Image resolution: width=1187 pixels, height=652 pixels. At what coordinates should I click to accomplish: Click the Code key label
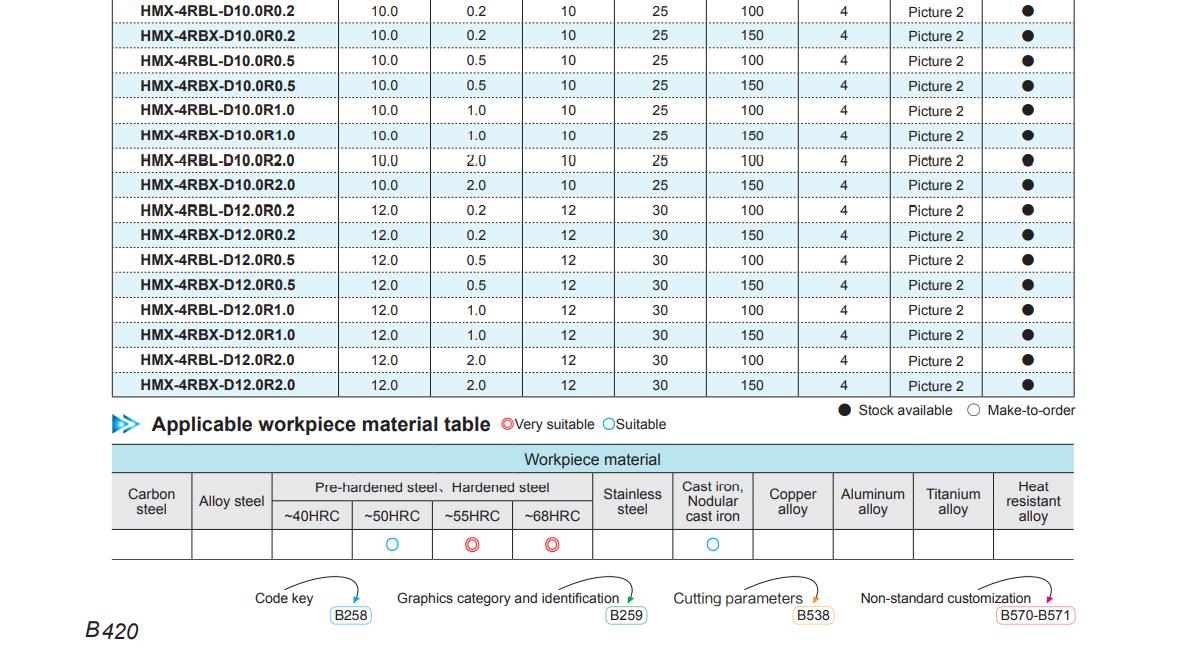click(284, 598)
